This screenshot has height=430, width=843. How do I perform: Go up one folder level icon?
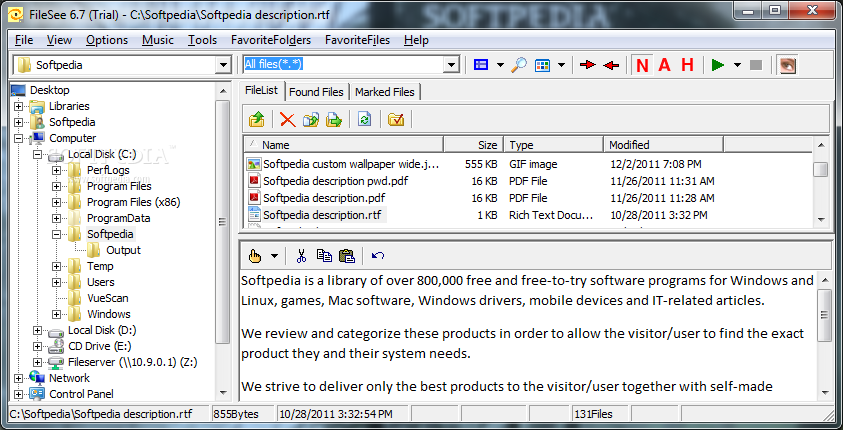pyautogui.click(x=256, y=119)
